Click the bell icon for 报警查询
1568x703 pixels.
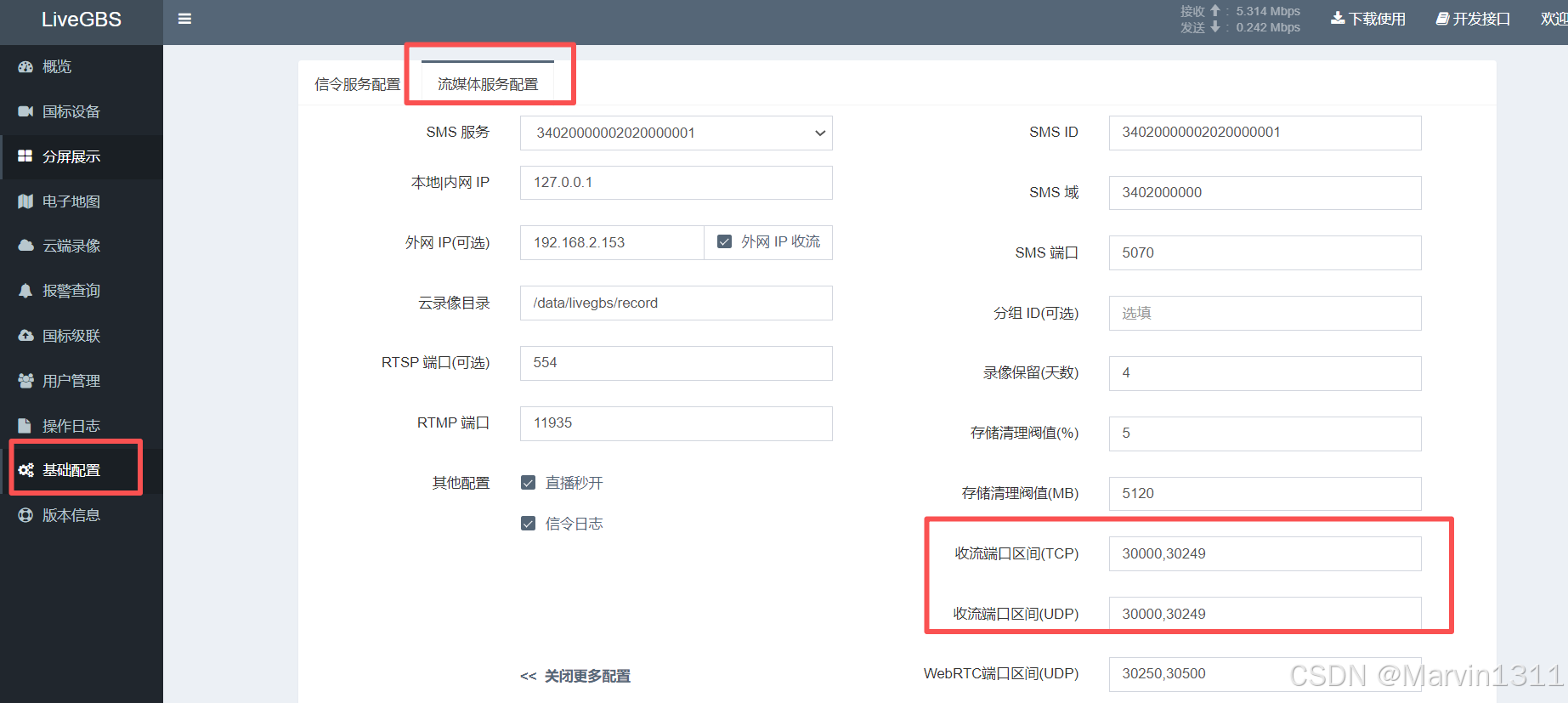click(x=25, y=291)
